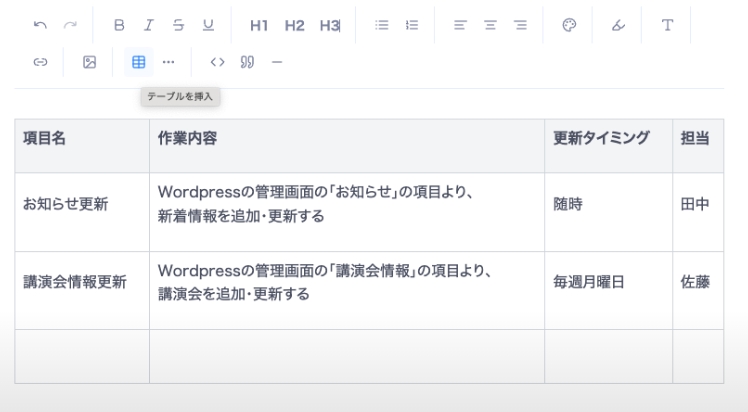The height and width of the screenshot is (412, 748).
Task: Click the 毎週月曜日 cell
Action: coord(609,290)
